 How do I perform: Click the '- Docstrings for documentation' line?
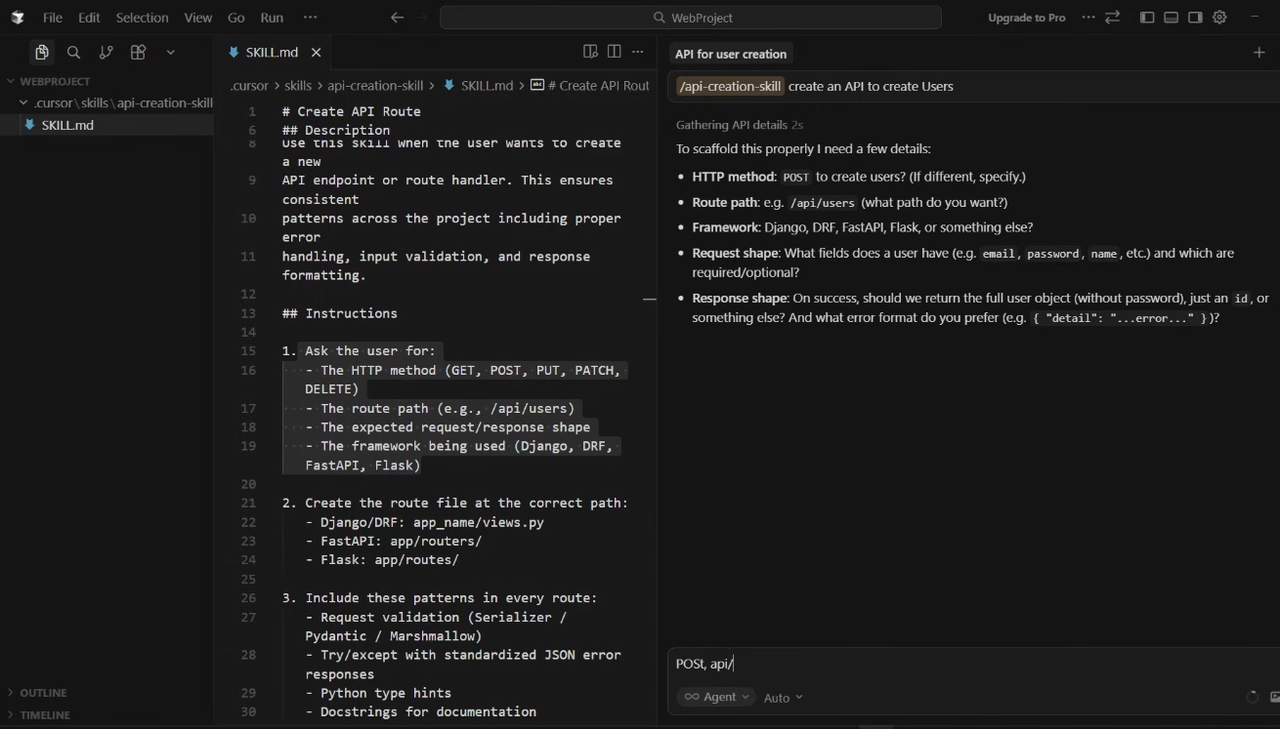tap(421, 712)
